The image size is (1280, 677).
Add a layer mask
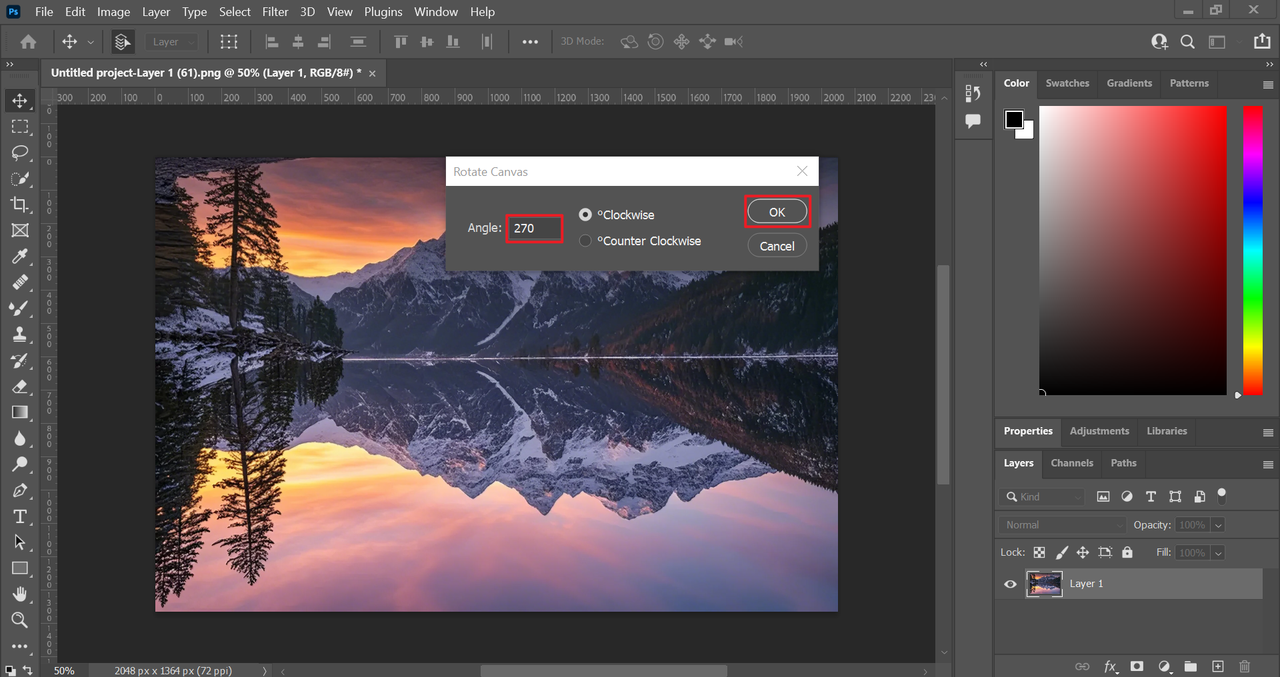coord(1137,666)
